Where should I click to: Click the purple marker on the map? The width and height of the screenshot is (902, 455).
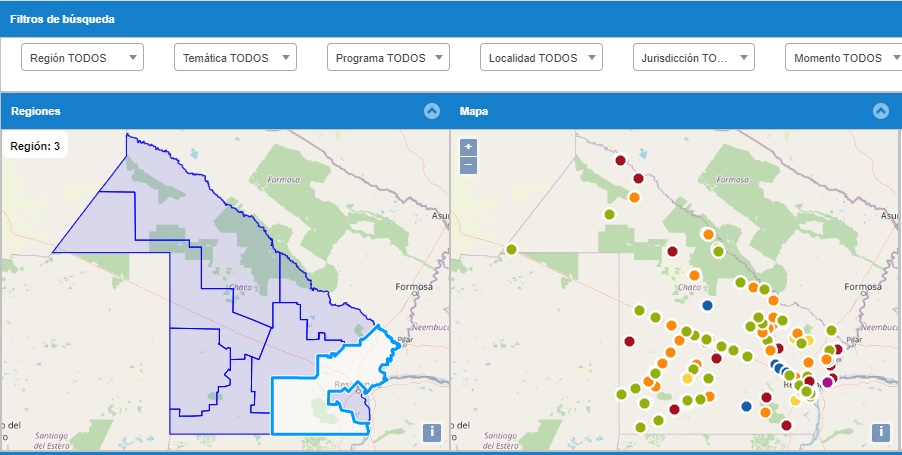point(827,382)
